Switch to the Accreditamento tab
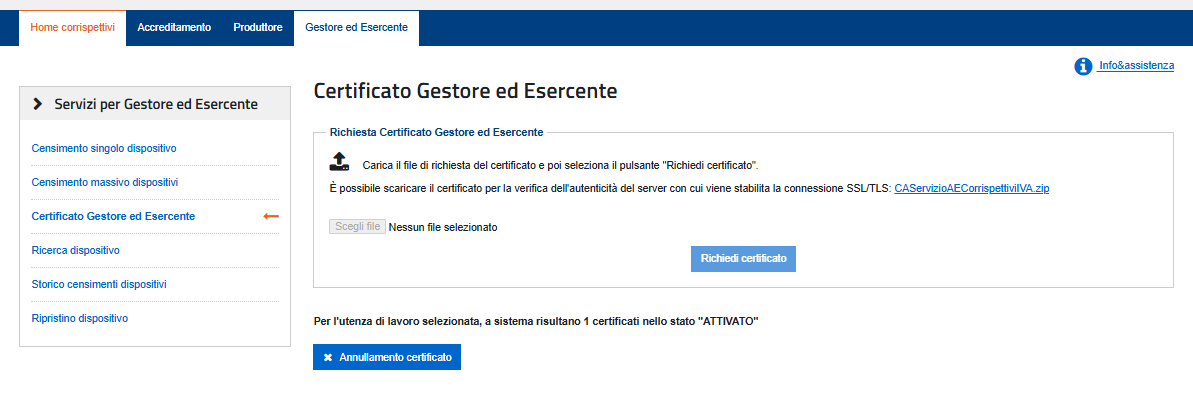The width and height of the screenshot is (1193, 396). click(x=173, y=27)
